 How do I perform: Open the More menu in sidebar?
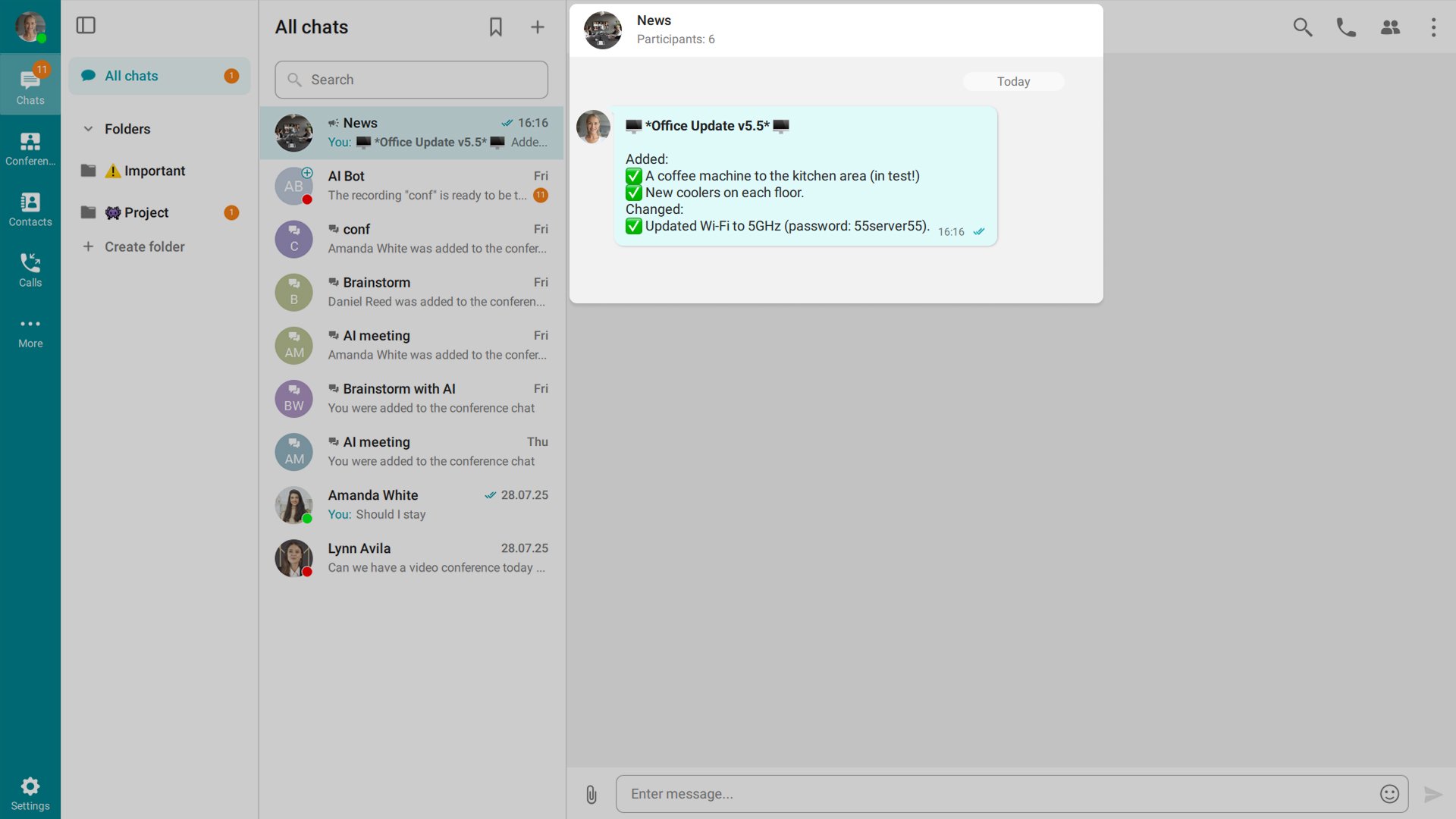(30, 331)
